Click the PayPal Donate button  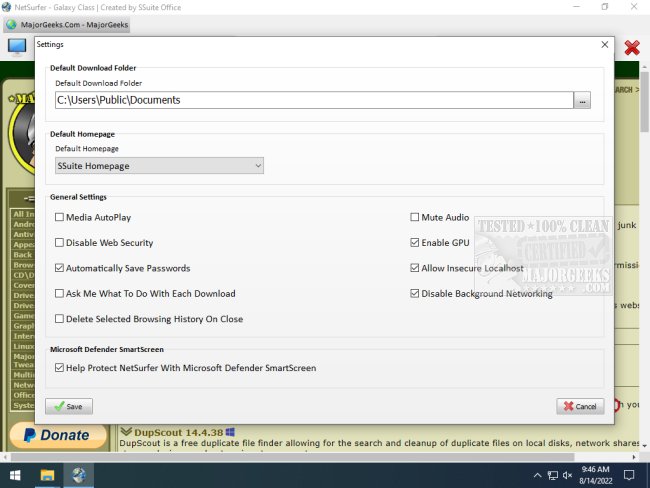(x=58, y=435)
